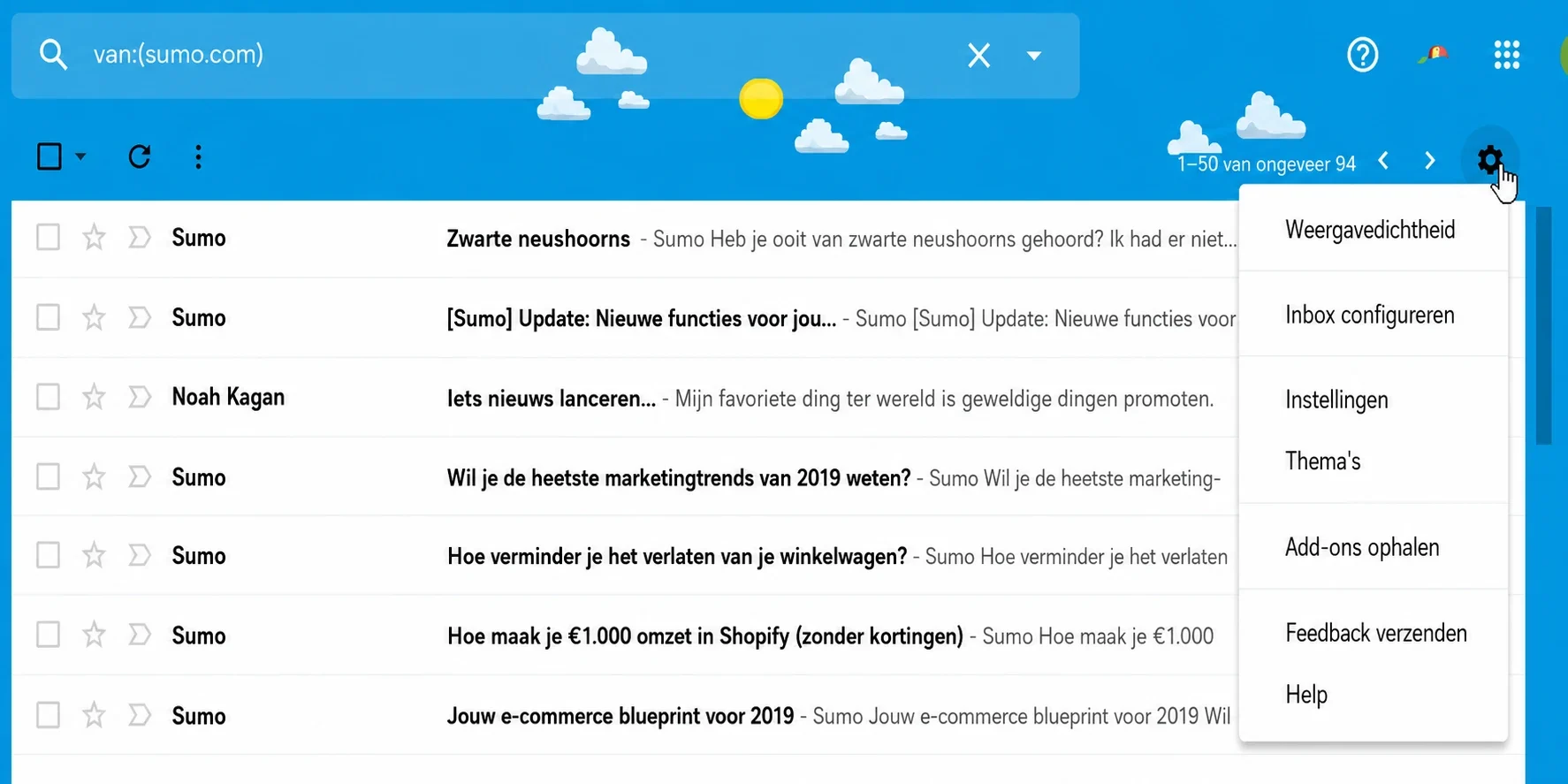Go to newer messages arrow
Image resolution: width=1568 pixels, height=784 pixels.
1383,161
